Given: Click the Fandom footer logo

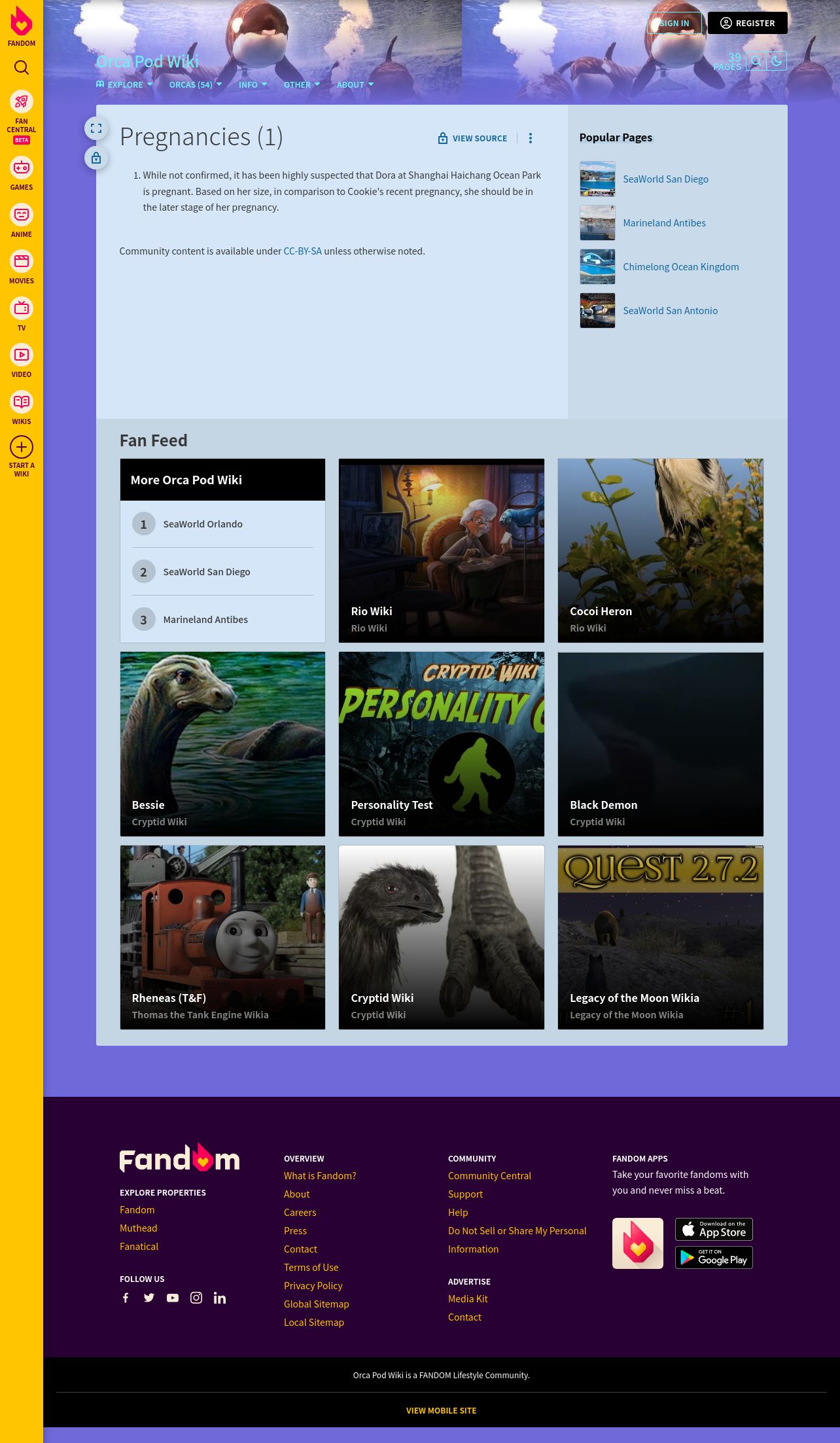Looking at the screenshot, I should (179, 1158).
